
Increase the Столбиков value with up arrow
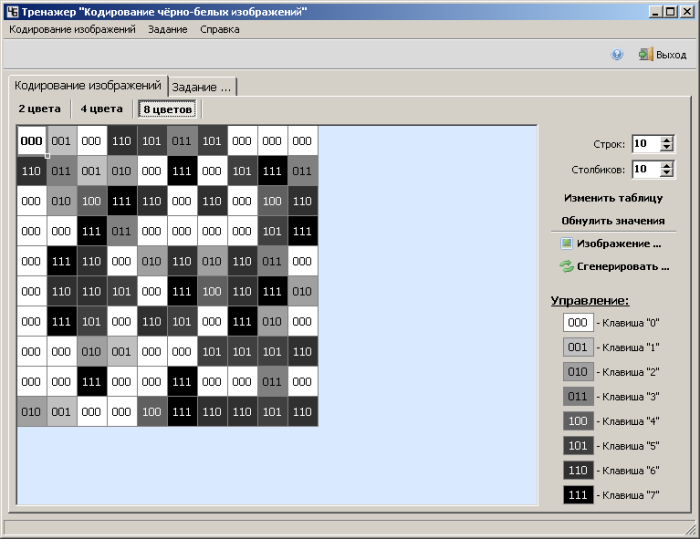[667, 165]
